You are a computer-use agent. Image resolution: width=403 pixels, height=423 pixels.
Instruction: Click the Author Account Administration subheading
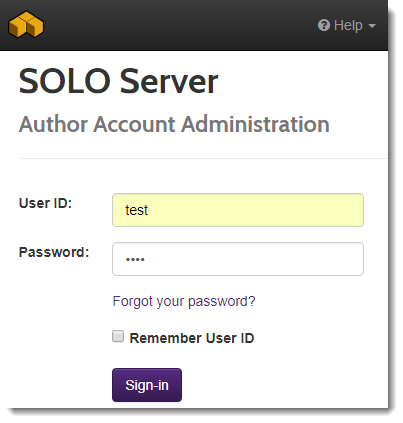(174, 124)
